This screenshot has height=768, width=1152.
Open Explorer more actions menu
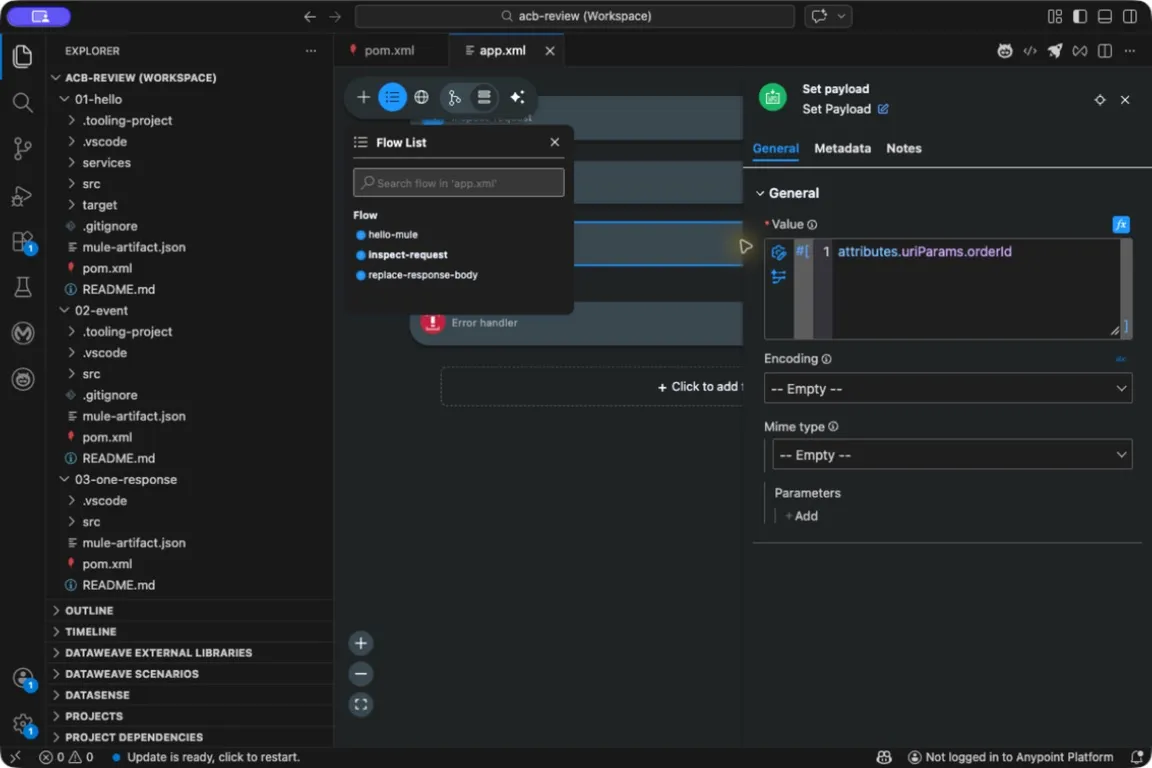pyautogui.click(x=311, y=51)
